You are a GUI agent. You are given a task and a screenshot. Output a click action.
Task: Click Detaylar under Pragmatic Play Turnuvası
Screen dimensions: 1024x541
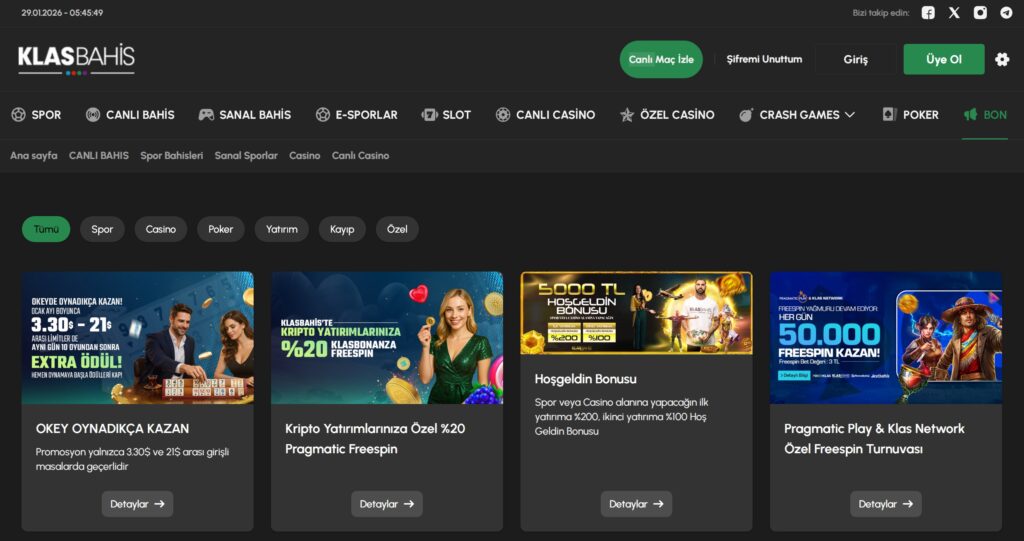click(886, 504)
